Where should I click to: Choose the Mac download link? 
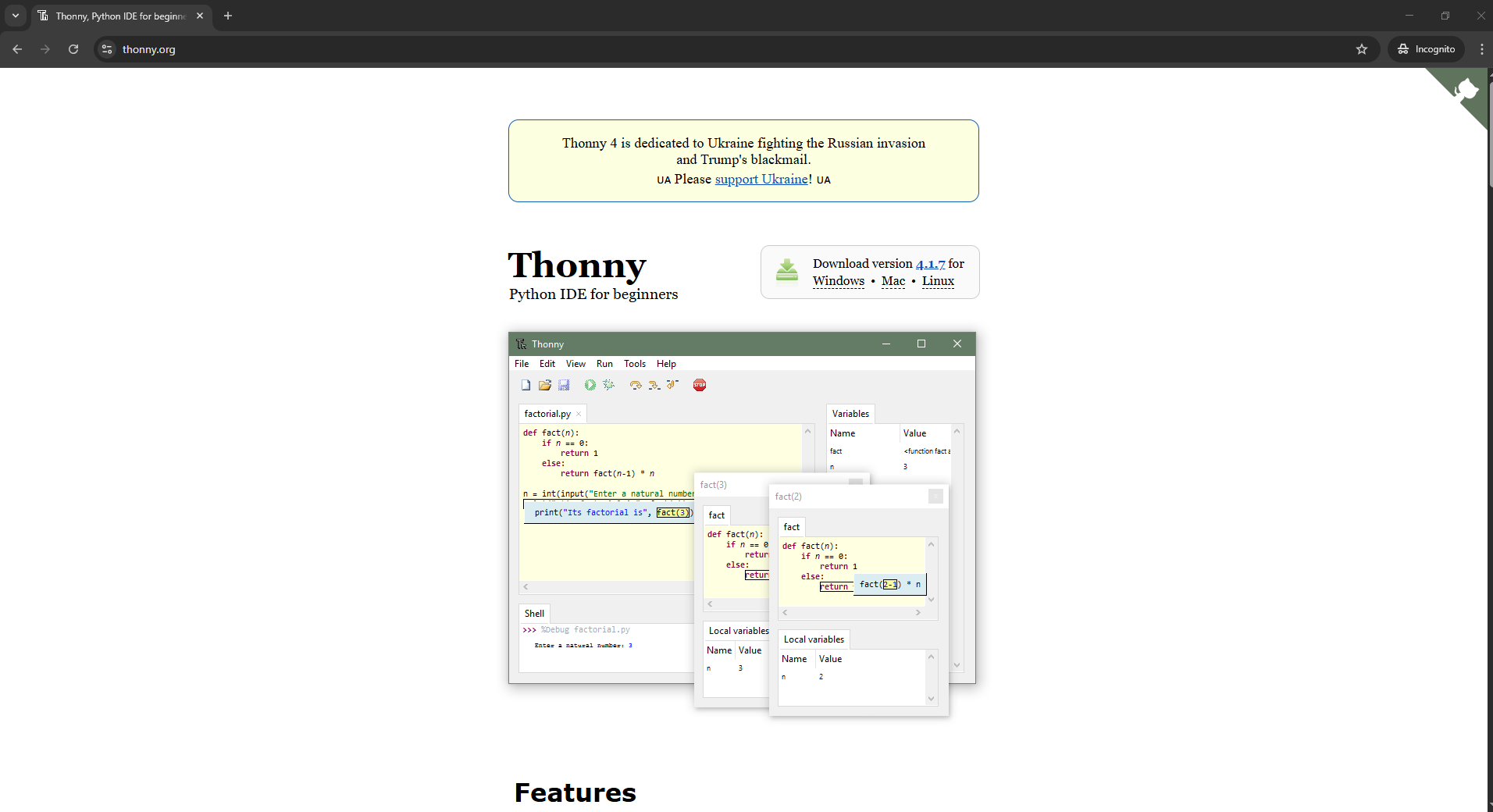893,281
